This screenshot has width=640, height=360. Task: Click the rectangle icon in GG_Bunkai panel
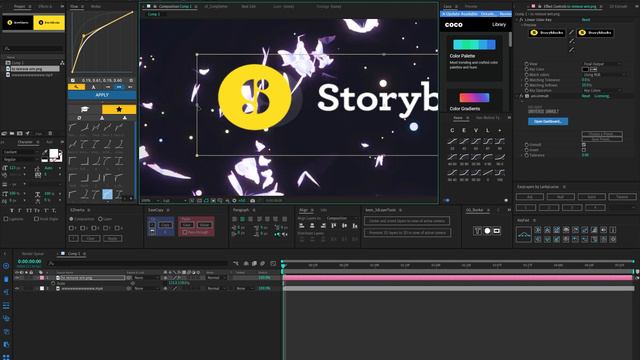click(497, 231)
